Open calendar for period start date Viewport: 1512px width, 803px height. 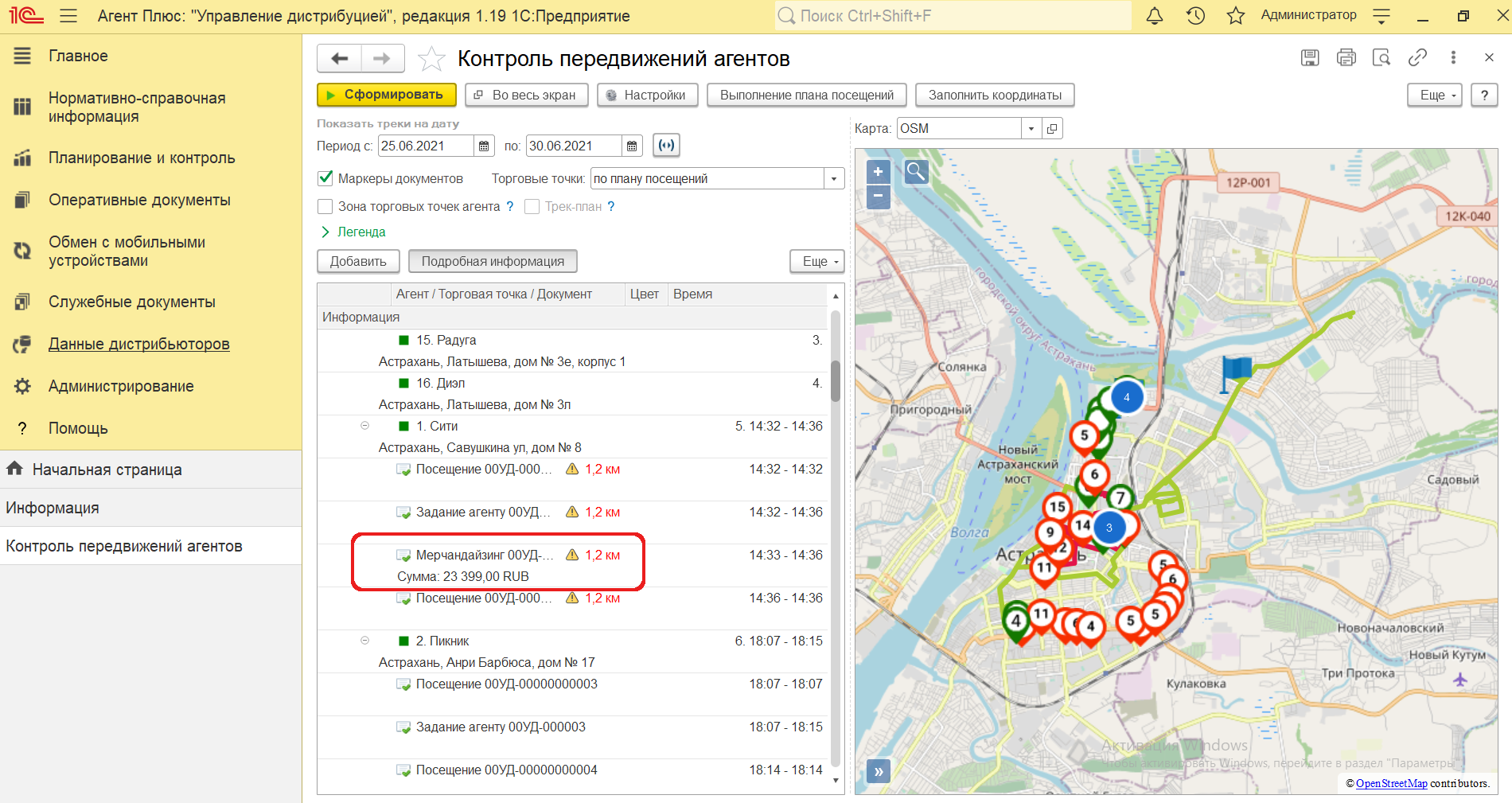coord(484,146)
